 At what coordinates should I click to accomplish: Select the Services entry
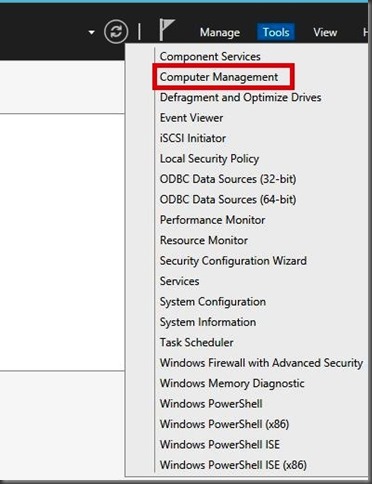[x=179, y=281]
